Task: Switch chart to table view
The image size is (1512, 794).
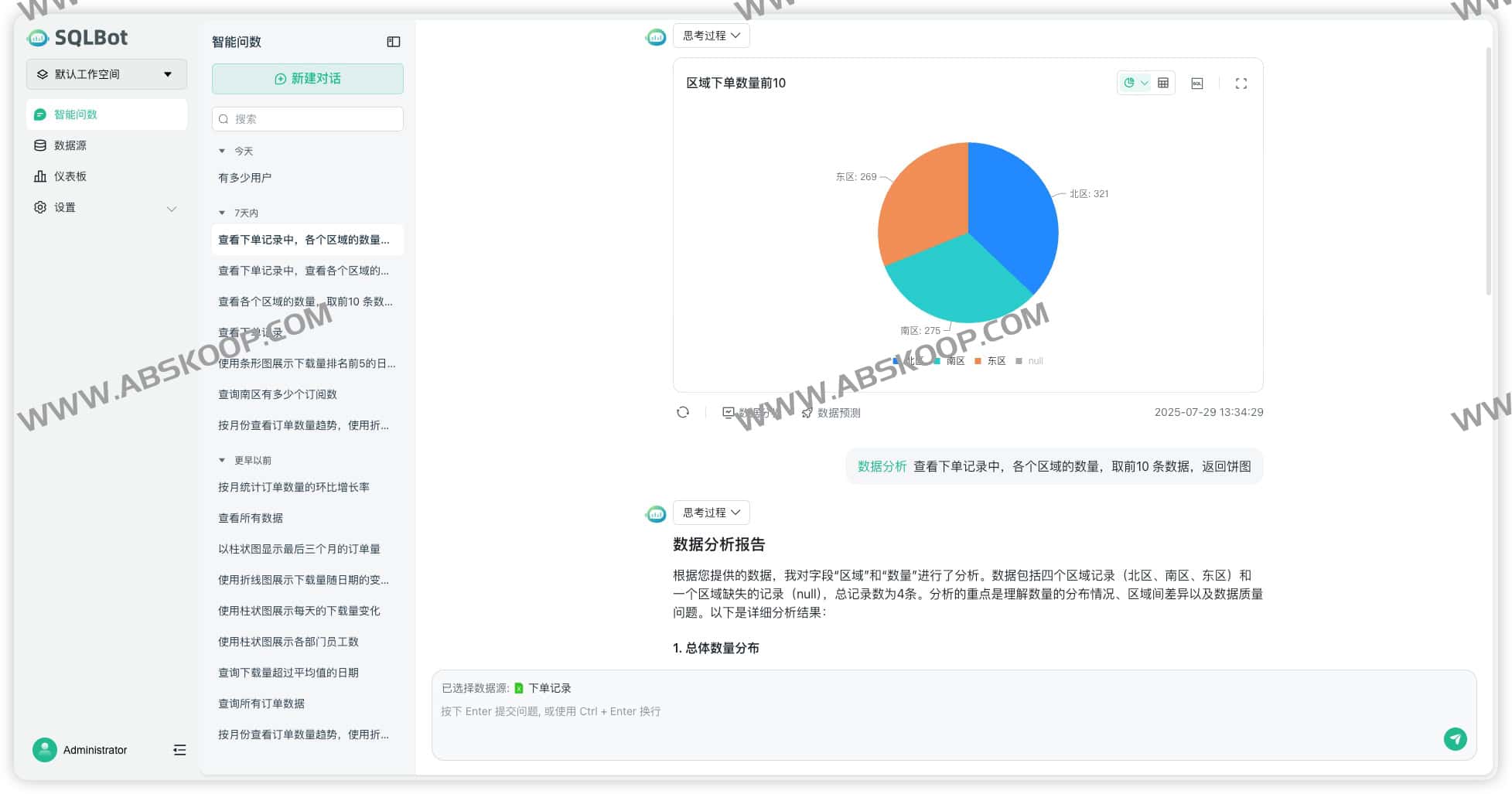Action: click(1165, 83)
